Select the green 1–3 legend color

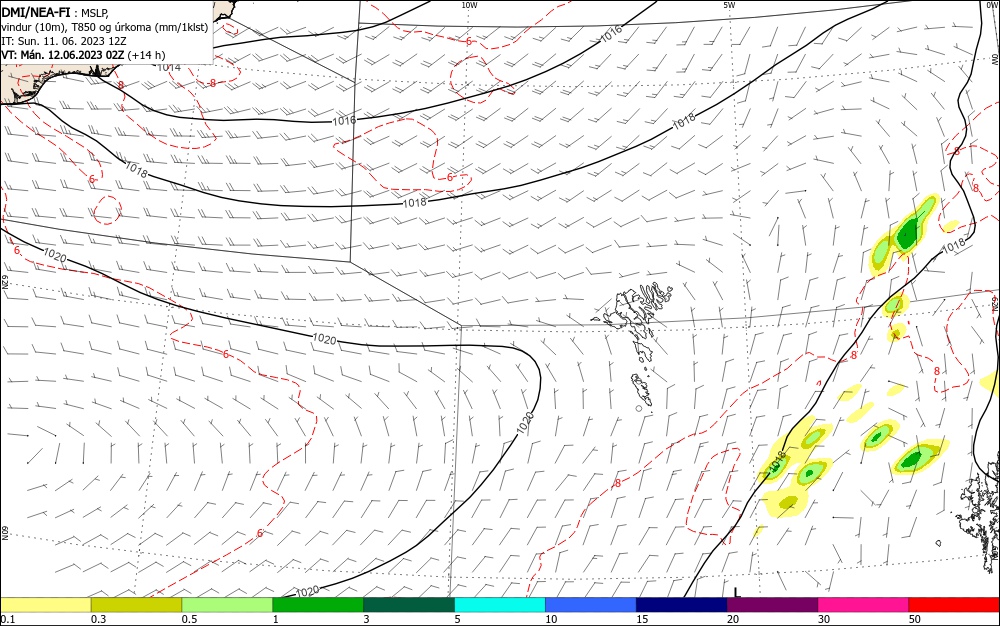[x=318, y=605]
